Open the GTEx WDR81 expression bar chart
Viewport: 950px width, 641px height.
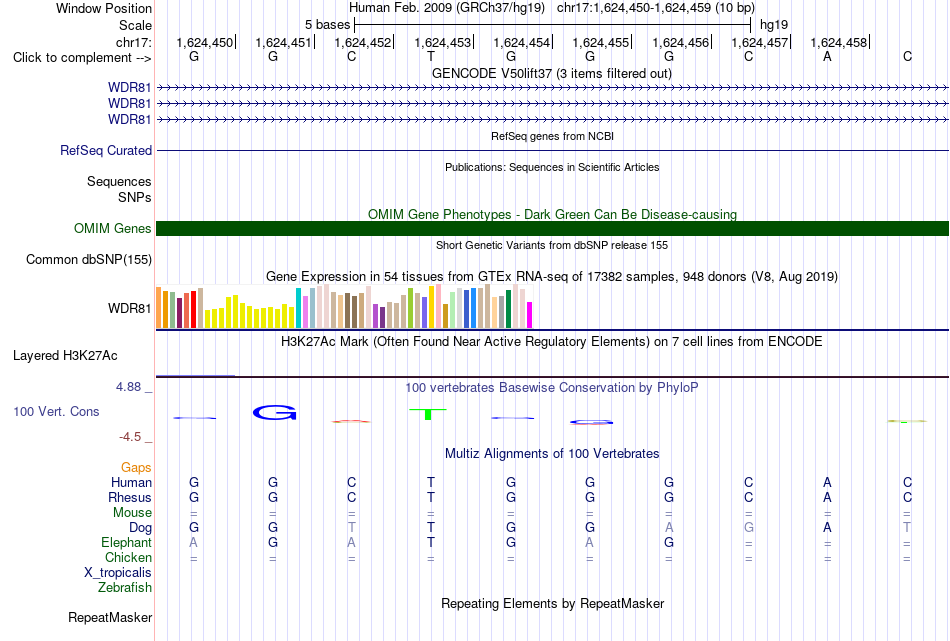(344, 307)
